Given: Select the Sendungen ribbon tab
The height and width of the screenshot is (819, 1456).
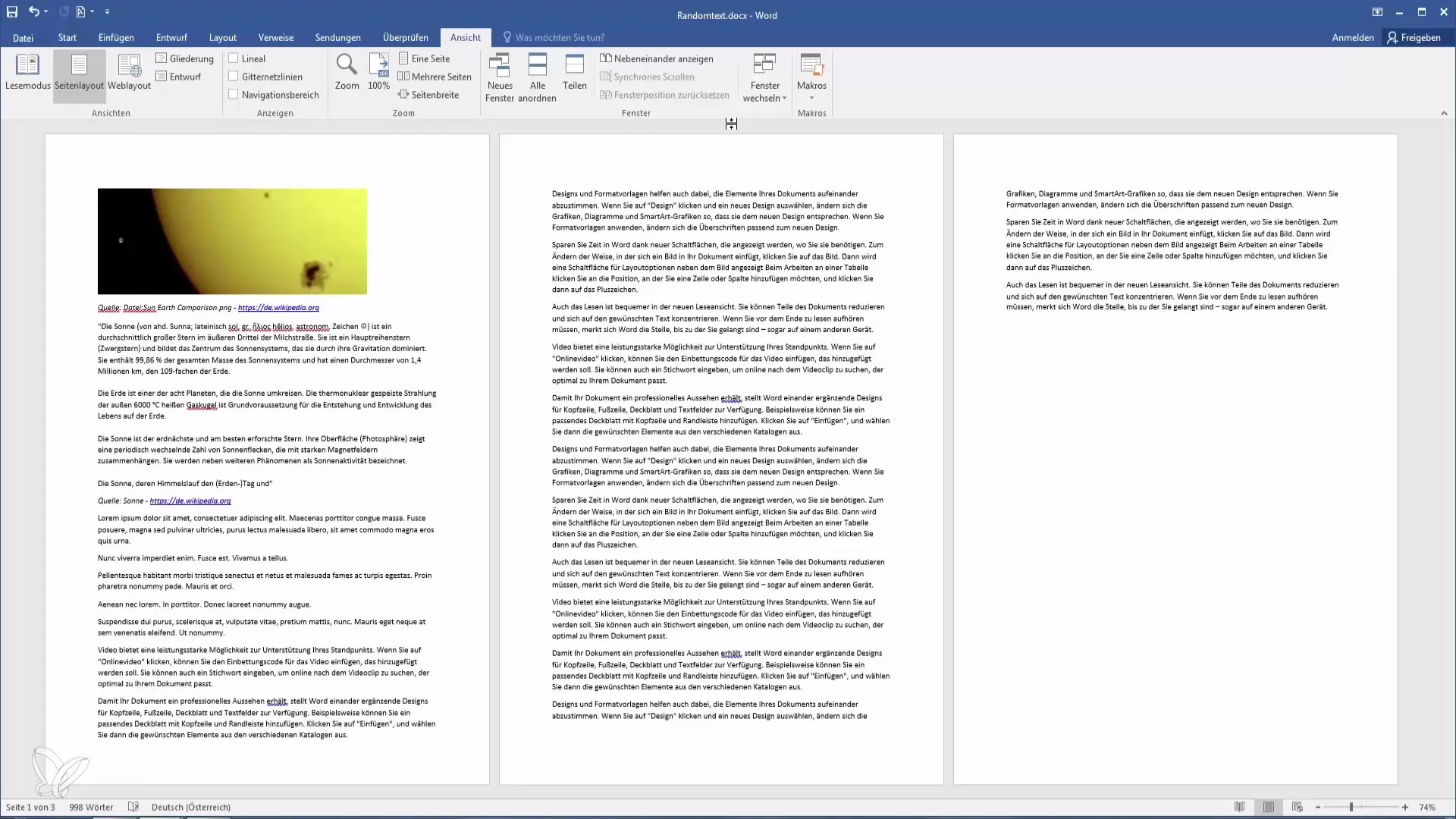Looking at the screenshot, I should coord(338,37).
